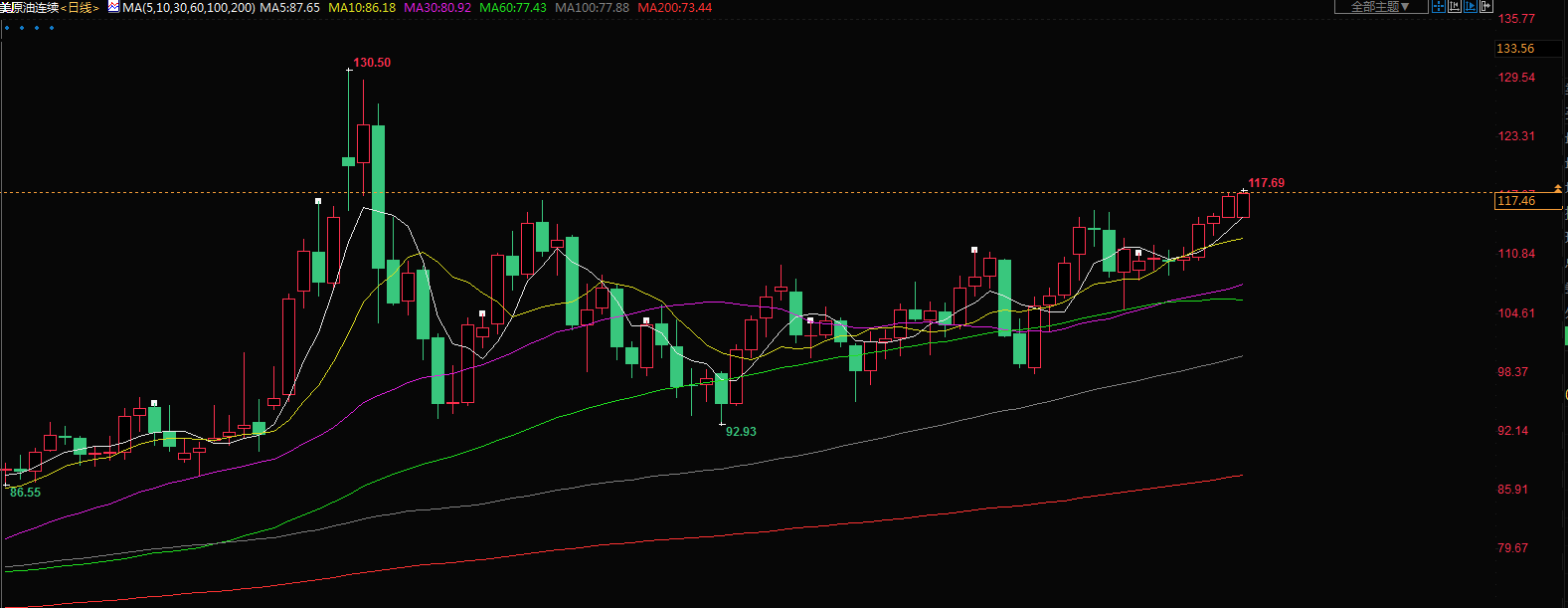Click the 86.55 low price marker
This screenshot has height=608, width=1568.
25,493
